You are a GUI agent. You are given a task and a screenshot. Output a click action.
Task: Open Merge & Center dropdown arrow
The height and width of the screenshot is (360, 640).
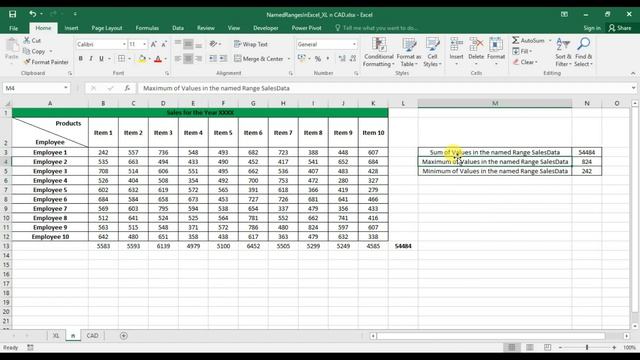coord(289,59)
